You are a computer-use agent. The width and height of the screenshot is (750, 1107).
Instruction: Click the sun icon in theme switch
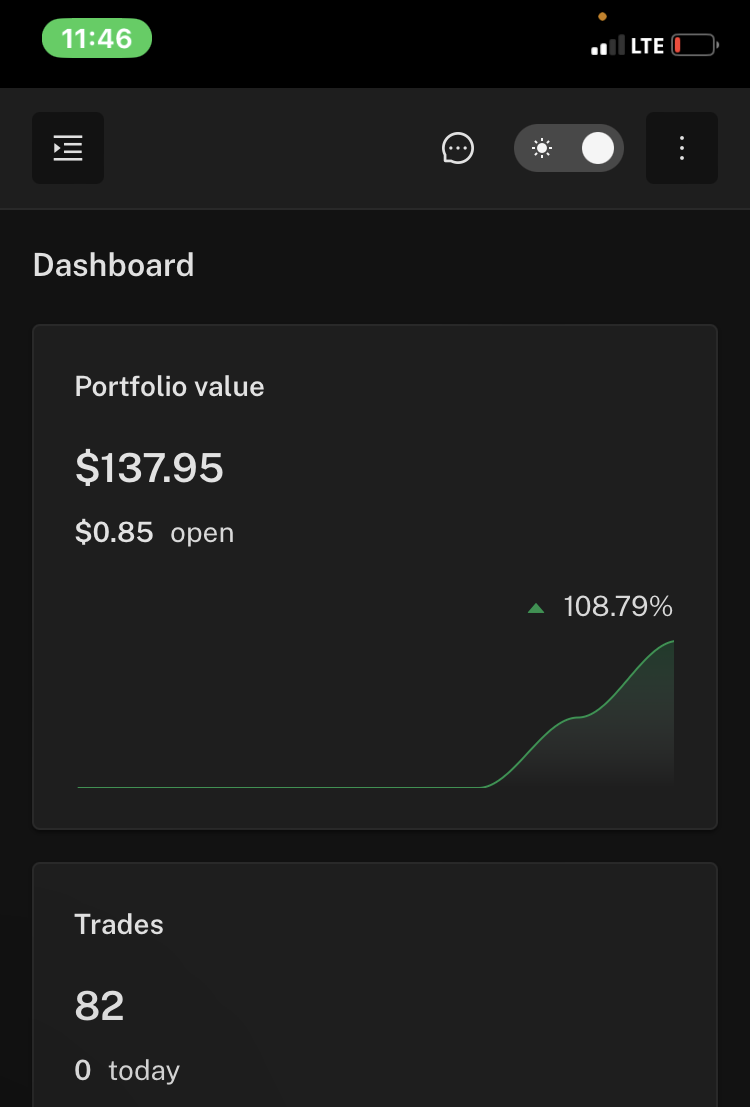click(542, 148)
